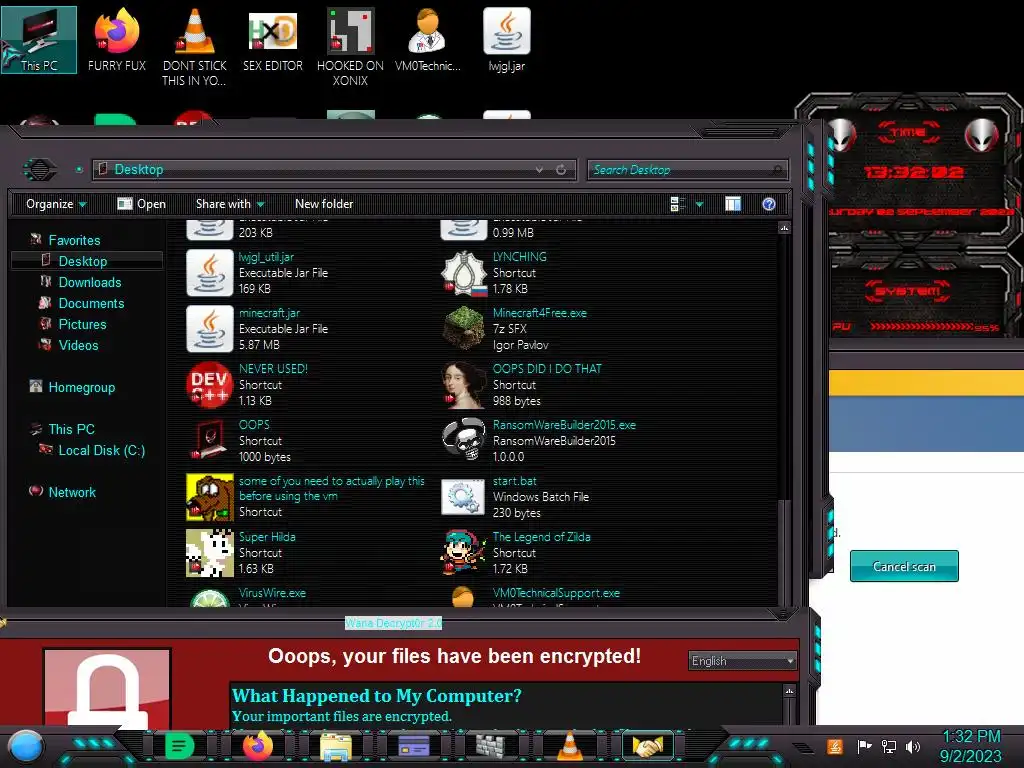Select the lwjgl.jar desktop icon
The image size is (1024, 768).
coord(507,40)
